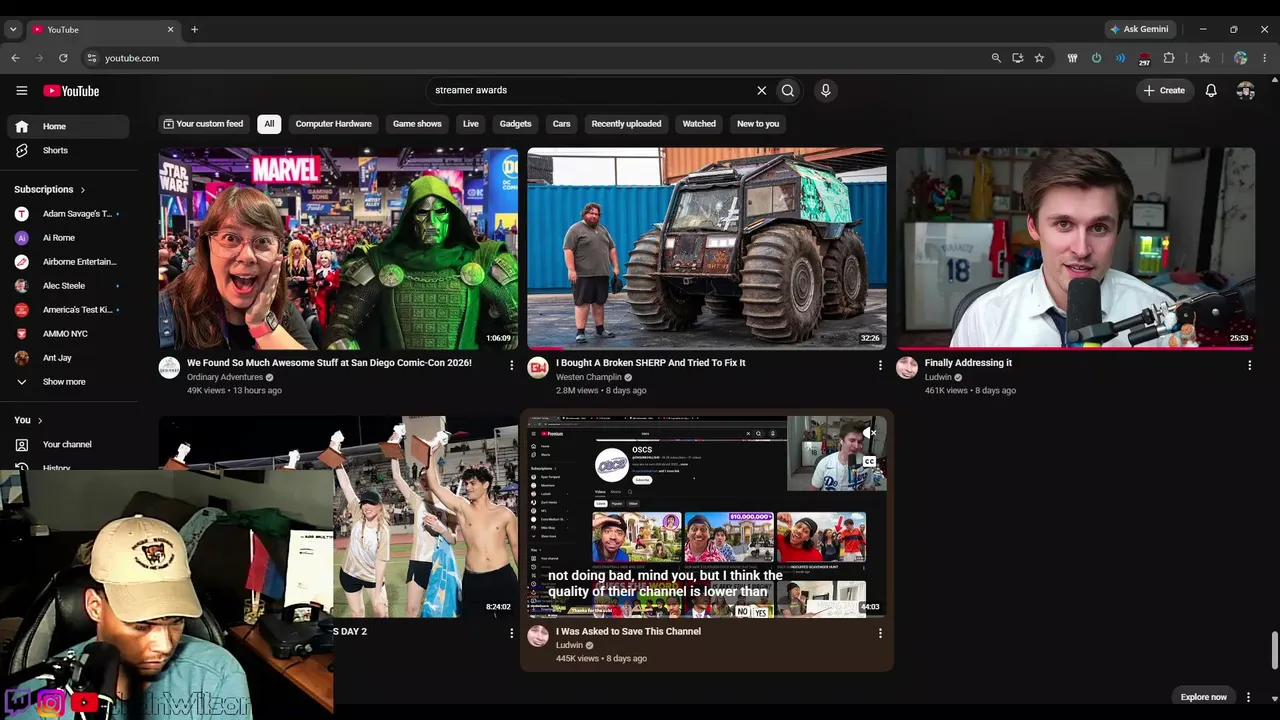Go to Home in the sidebar
Viewport: 1280px width, 720px height.
68,126
